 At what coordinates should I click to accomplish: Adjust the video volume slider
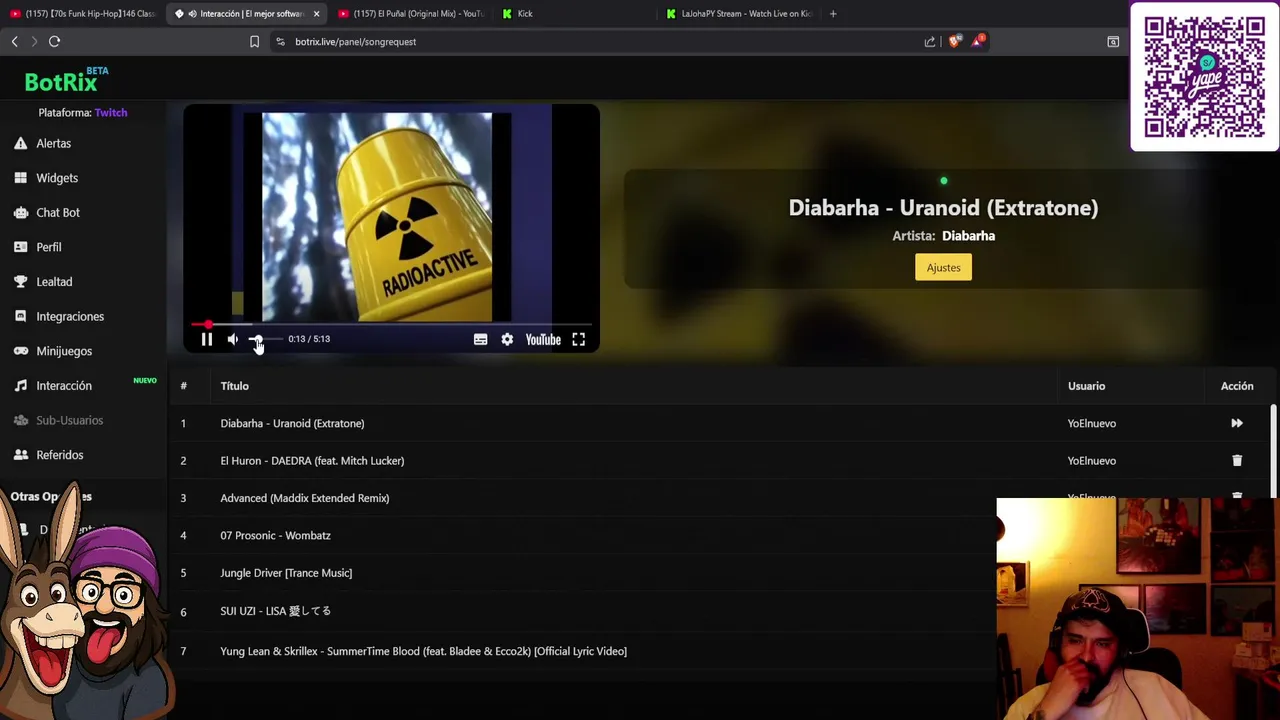[266, 340]
